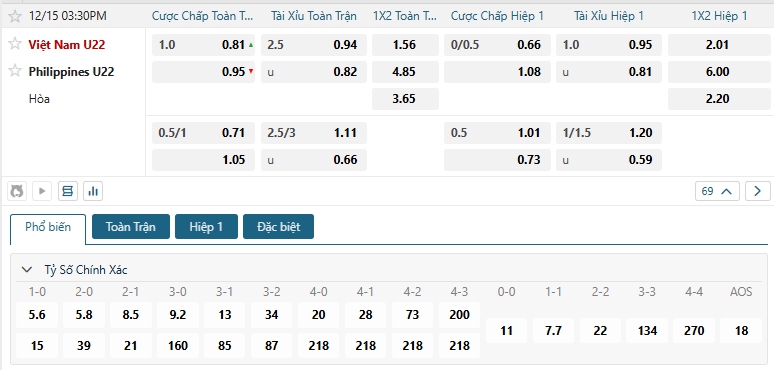Open the live stream play icon

42,191
